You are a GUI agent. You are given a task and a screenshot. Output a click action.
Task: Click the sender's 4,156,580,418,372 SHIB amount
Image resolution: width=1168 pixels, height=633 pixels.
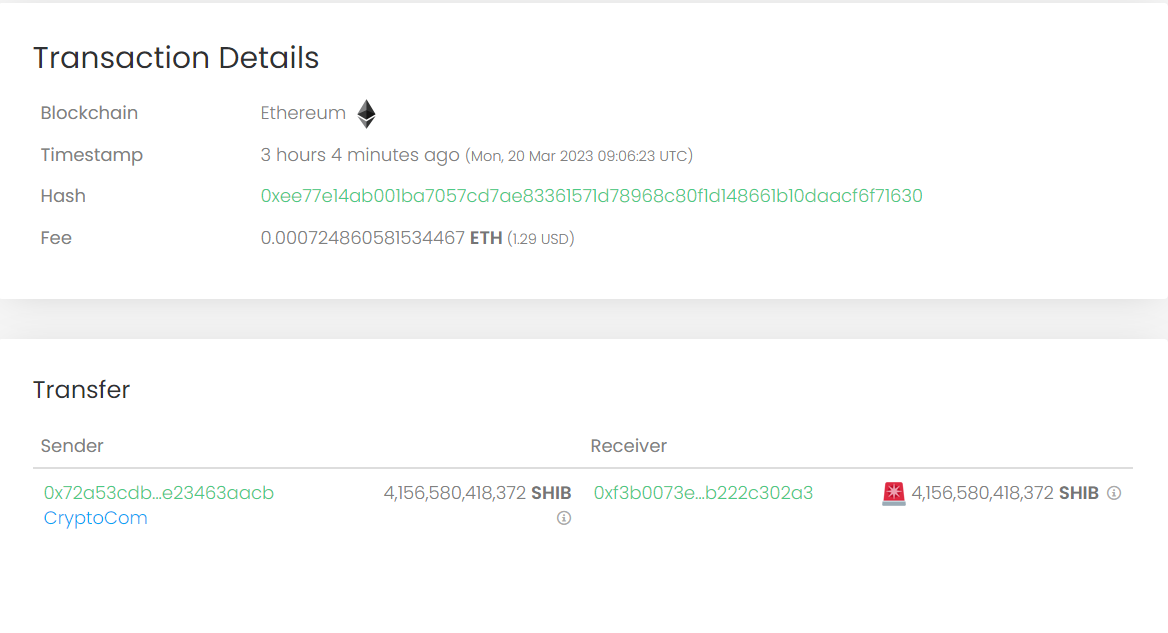[x=477, y=493]
